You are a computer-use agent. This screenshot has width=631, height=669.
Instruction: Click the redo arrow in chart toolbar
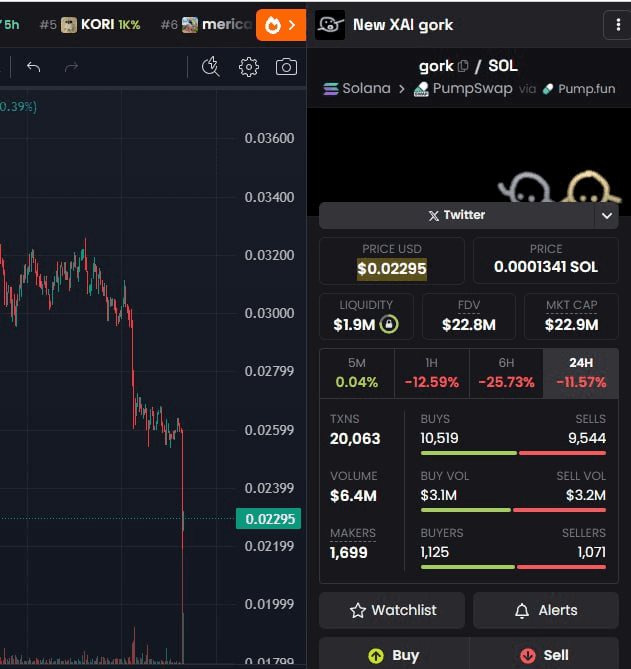click(71, 67)
